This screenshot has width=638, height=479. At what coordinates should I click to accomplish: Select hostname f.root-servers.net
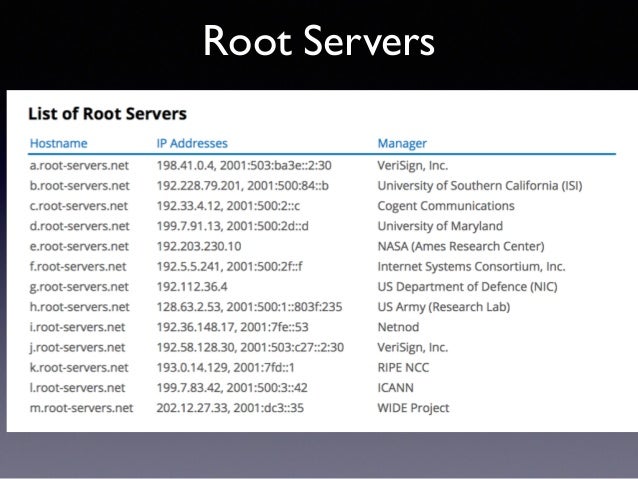click(78, 267)
